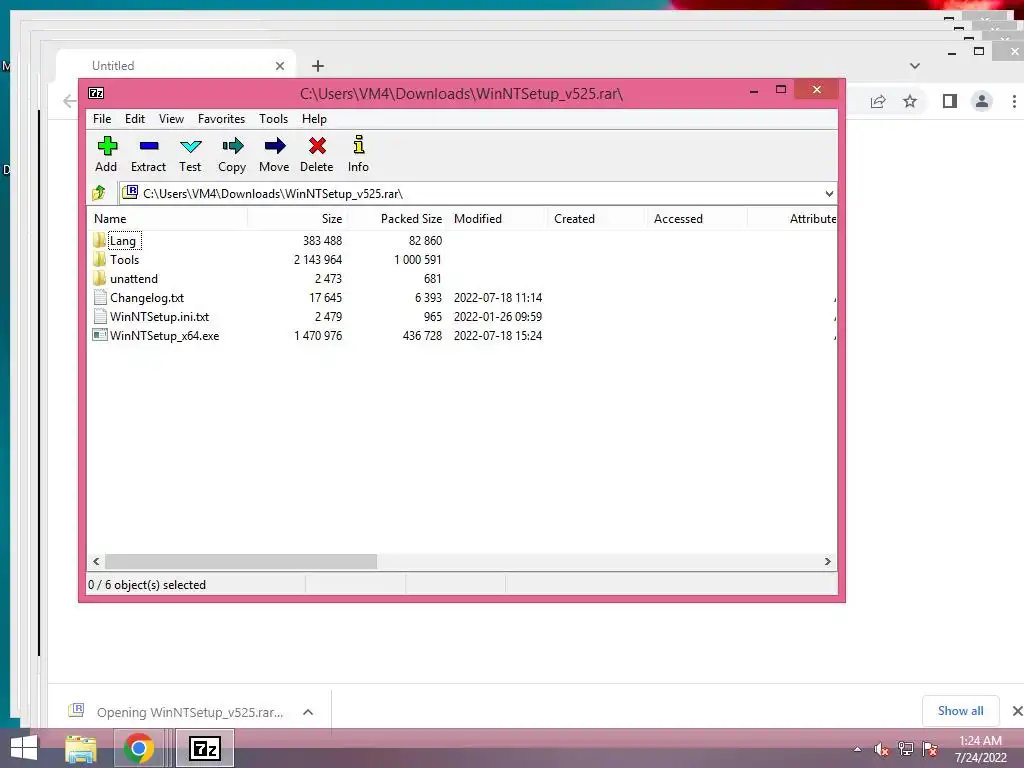
Task: Click the scroll left arrow
Action: click(97, 562)
